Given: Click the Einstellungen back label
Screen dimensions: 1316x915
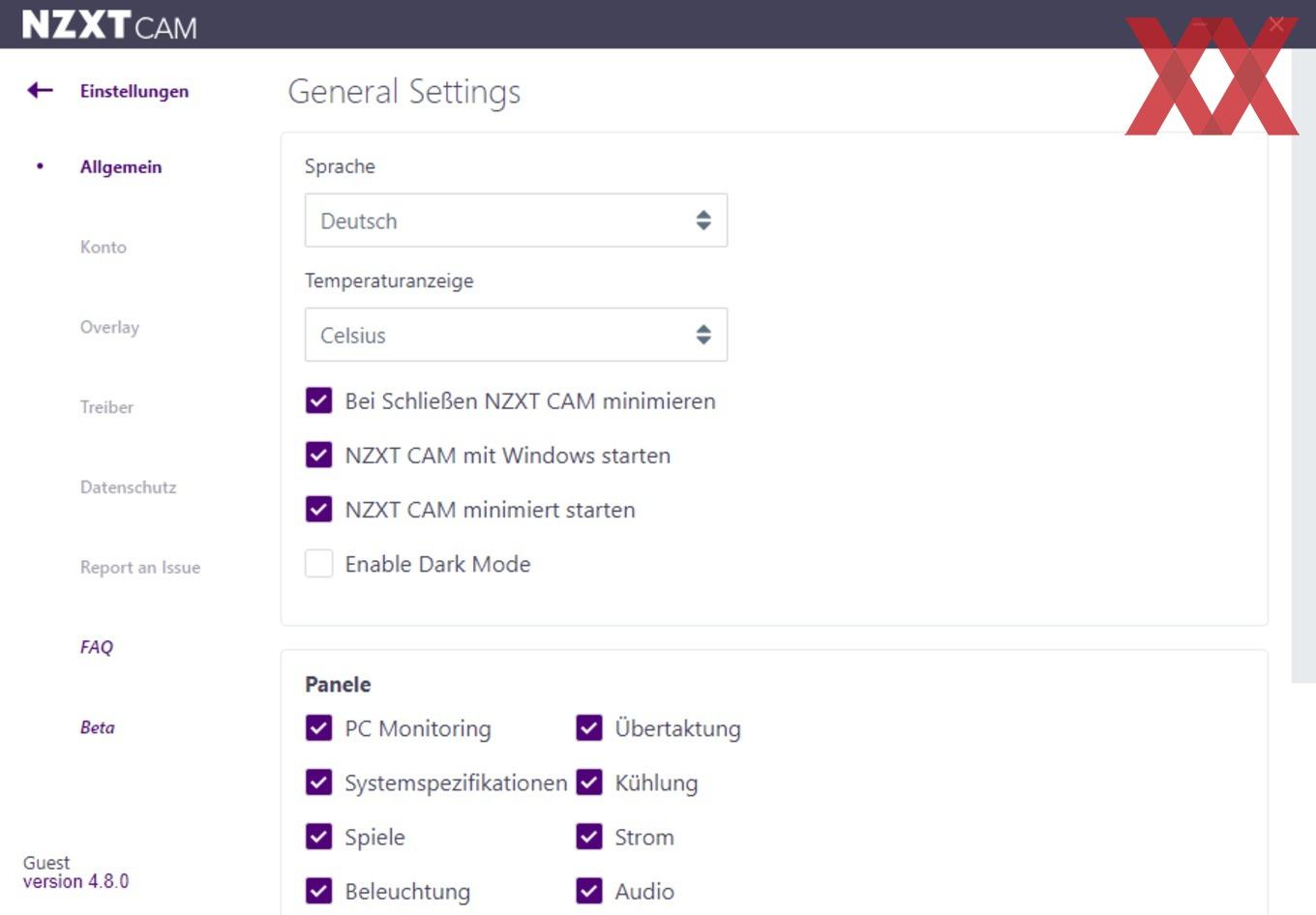Looking at the screenshot, I should point(135,91).
